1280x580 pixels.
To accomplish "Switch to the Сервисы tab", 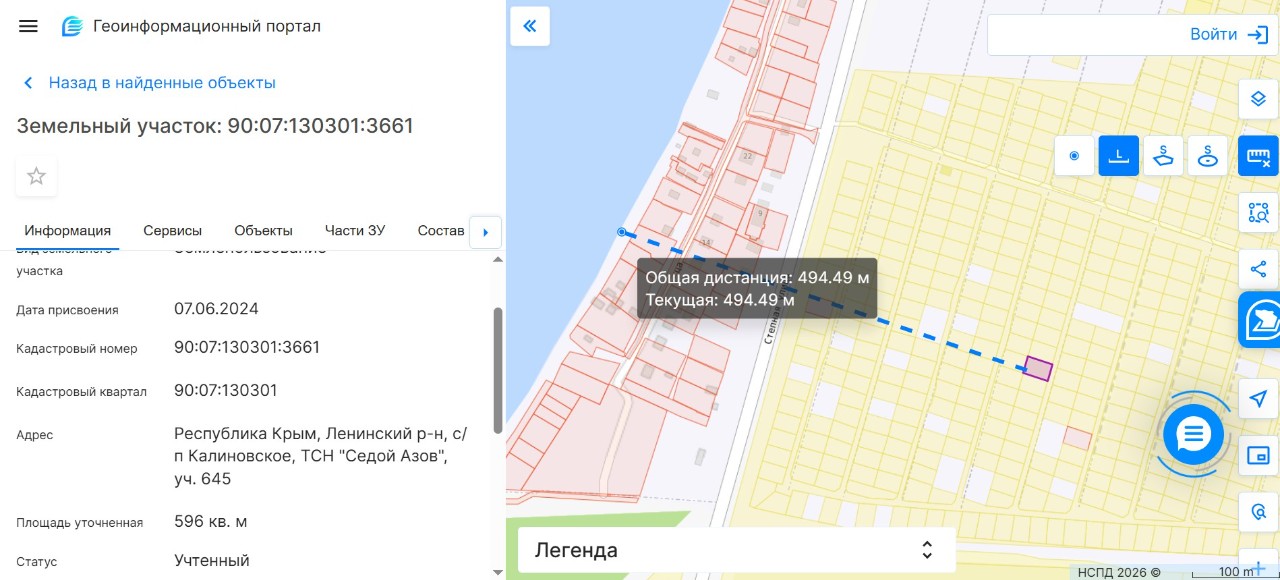I will tap(172, 230).
